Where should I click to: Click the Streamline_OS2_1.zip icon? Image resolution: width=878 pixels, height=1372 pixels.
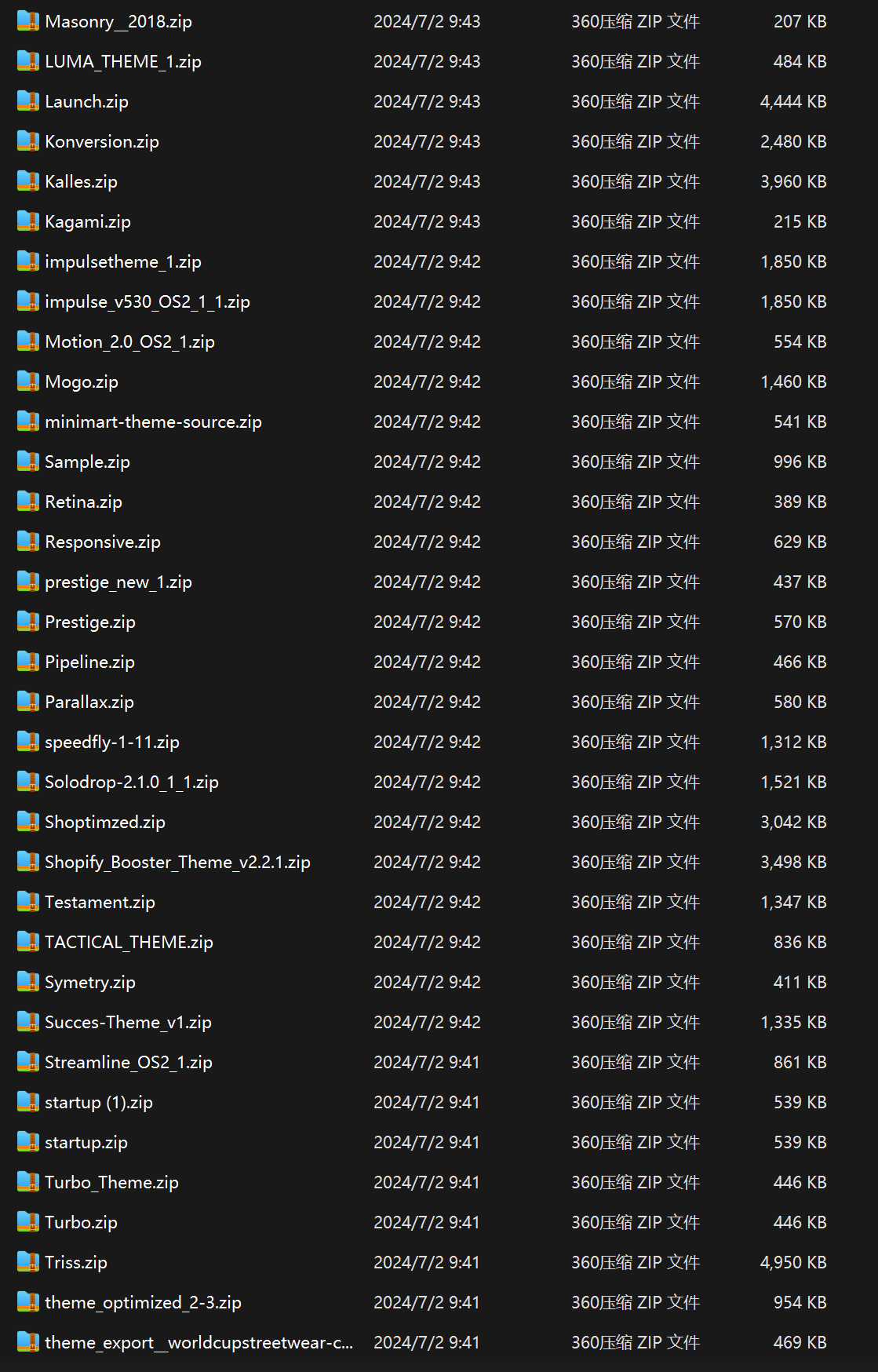(x=28, y=1062)
